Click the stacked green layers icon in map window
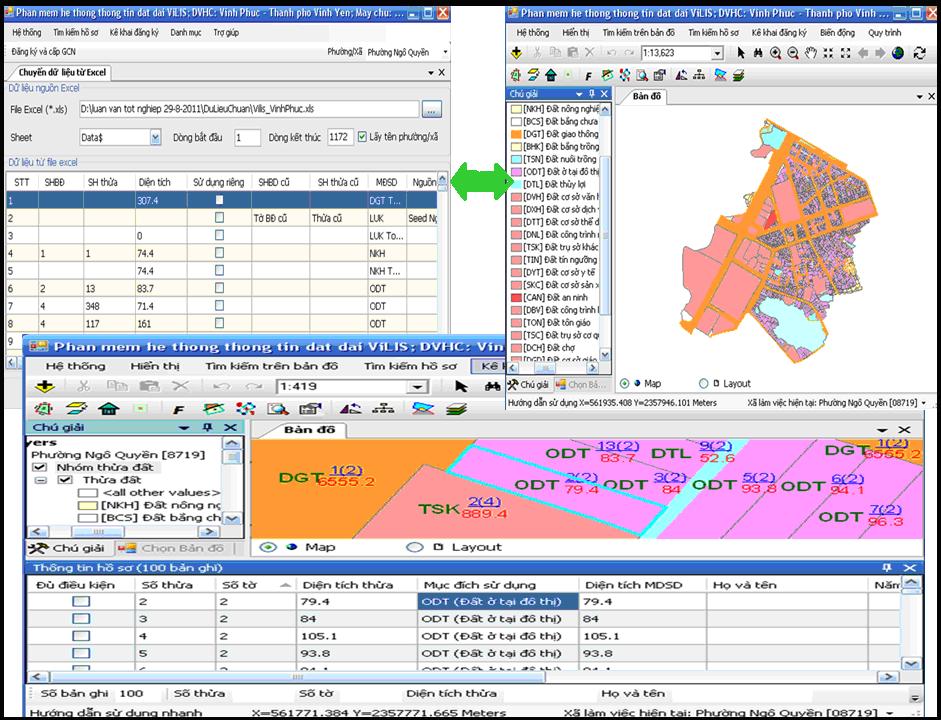Image resolution: width=941 pixels, height=720 pixels. tap(739, 75)
